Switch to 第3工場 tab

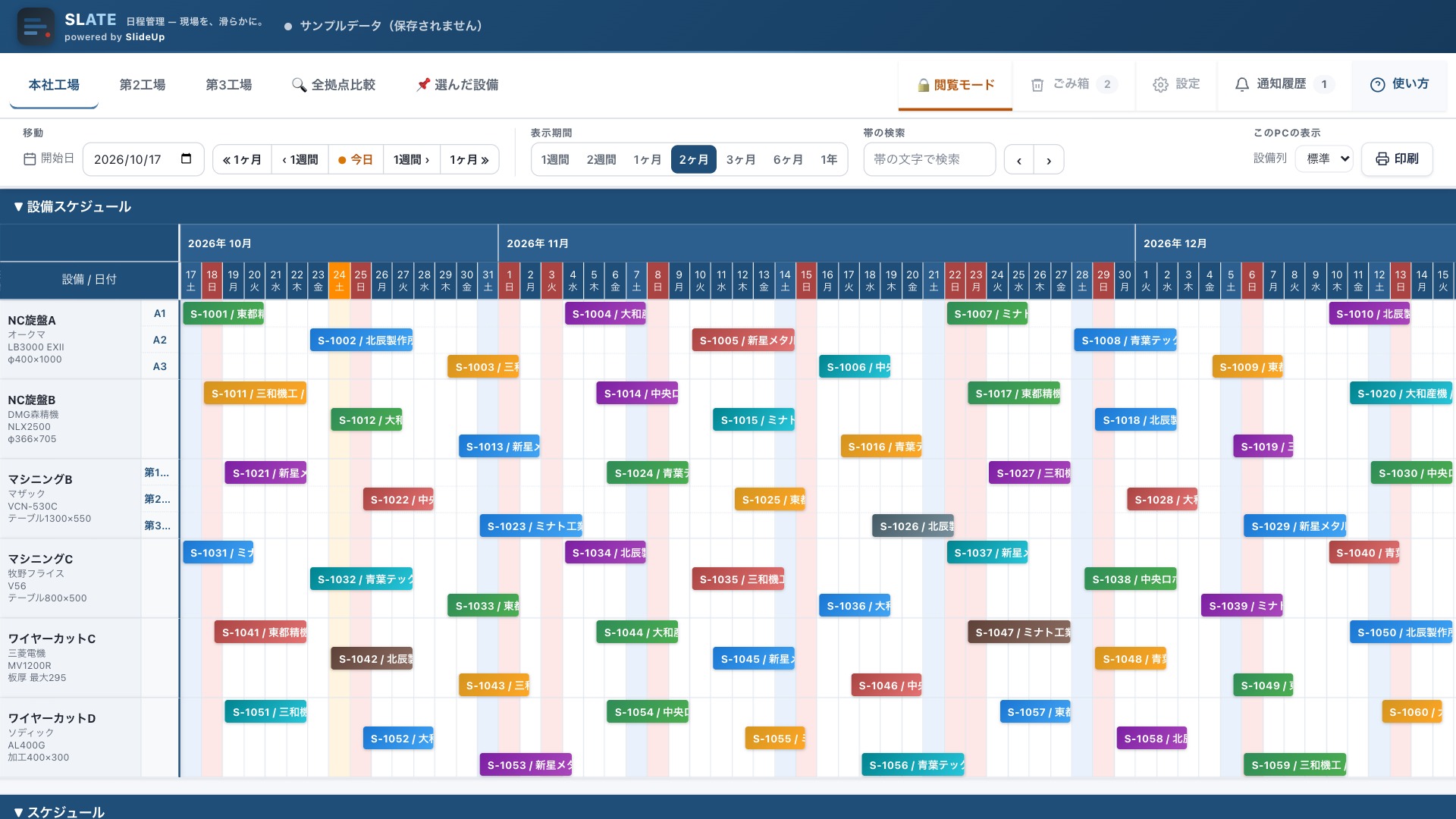coord(229,85)
